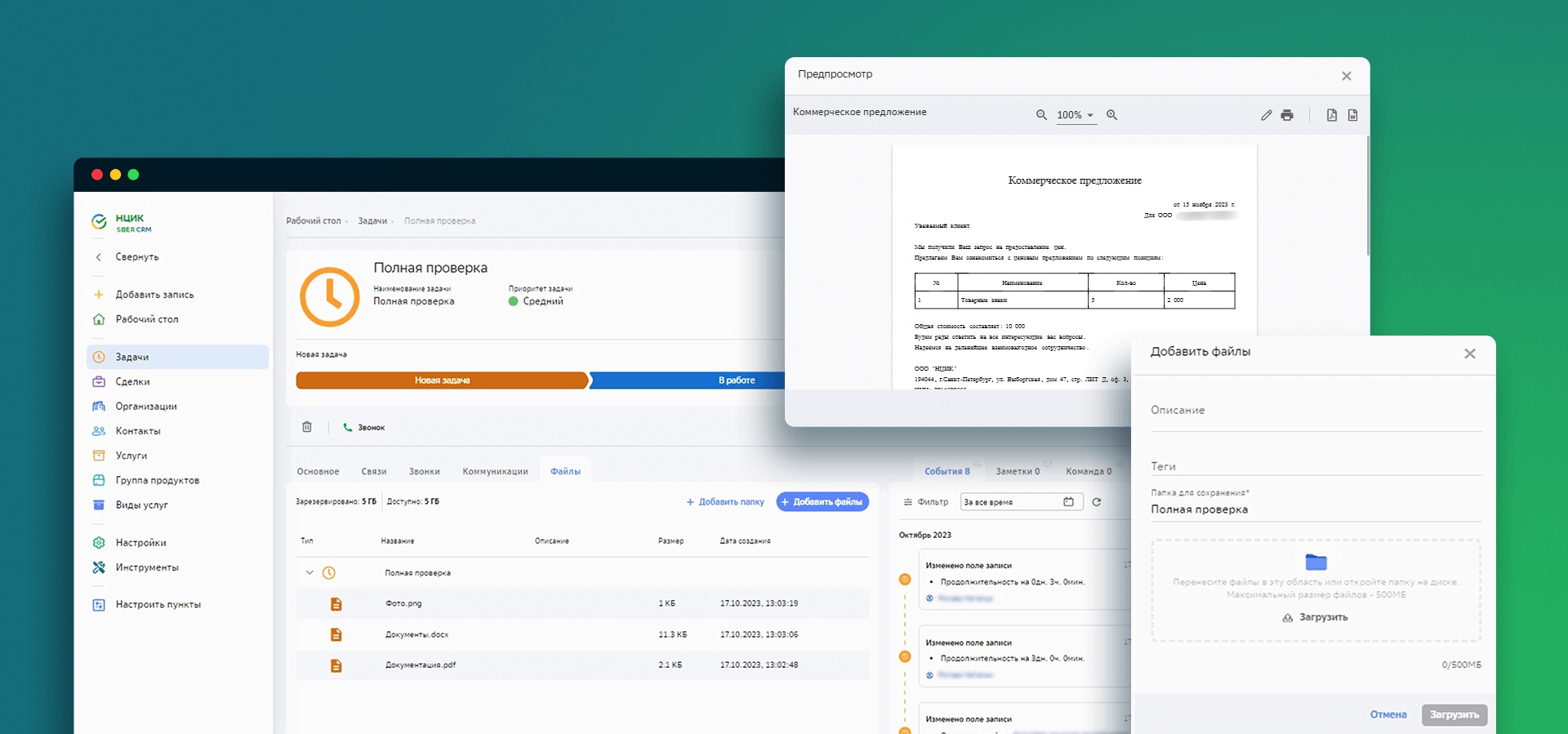
Task: Select the Документация.pdf file name
Action: pyautogui.click(x=421, y=665)
